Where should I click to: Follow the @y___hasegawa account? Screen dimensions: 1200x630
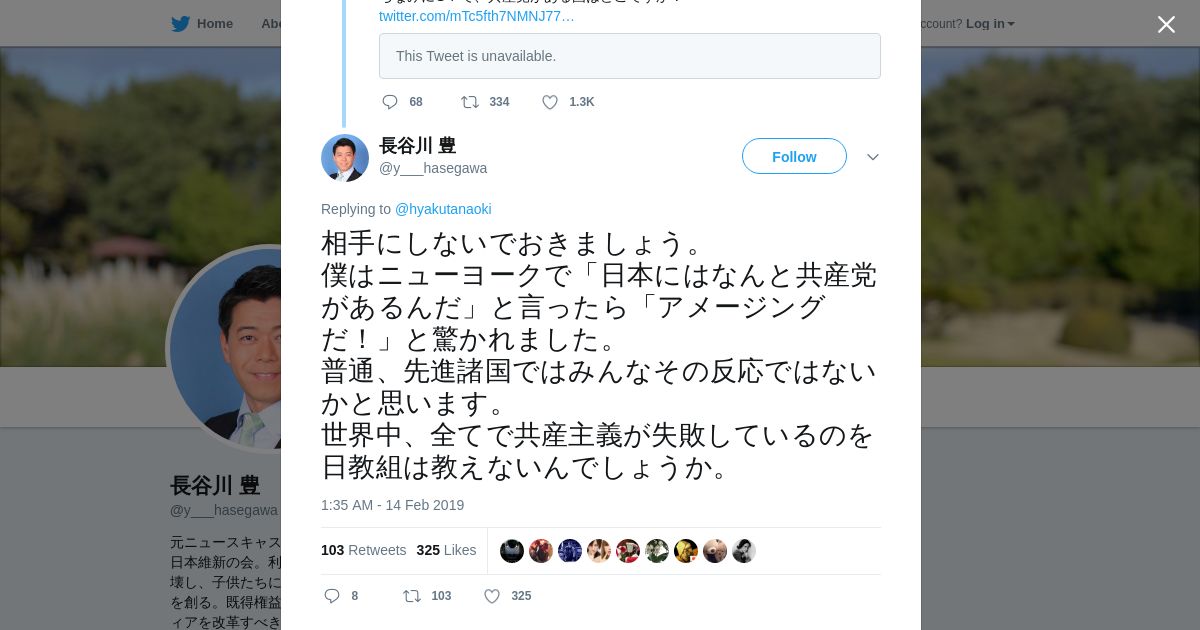click(794, 157)
